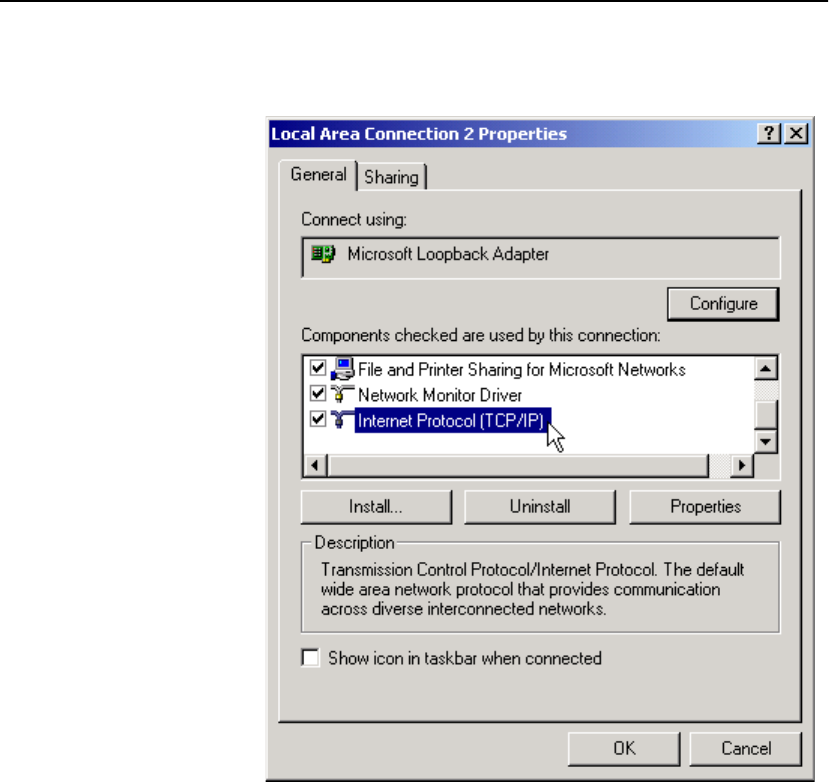Click the Uninstall button
Image resolution: width=829 pixels, height=782 pixels.
click(x=540, y=507)
